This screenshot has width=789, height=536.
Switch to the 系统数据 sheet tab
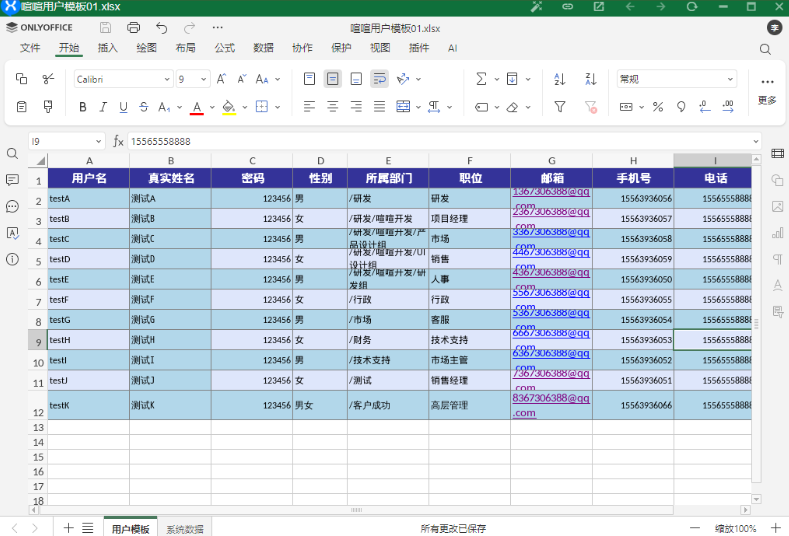coord(184,528)
